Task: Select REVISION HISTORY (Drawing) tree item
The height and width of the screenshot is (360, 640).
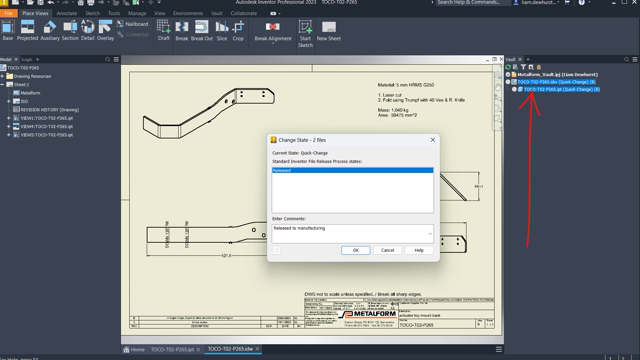Action: tap(50, 110)
